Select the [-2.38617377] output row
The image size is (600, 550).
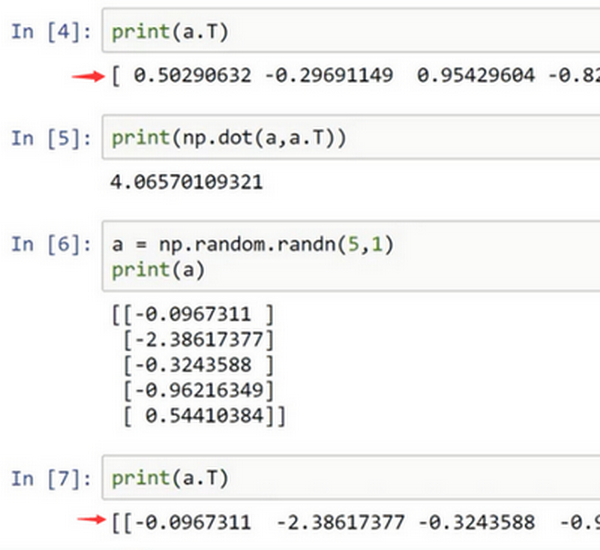point(199,340)
